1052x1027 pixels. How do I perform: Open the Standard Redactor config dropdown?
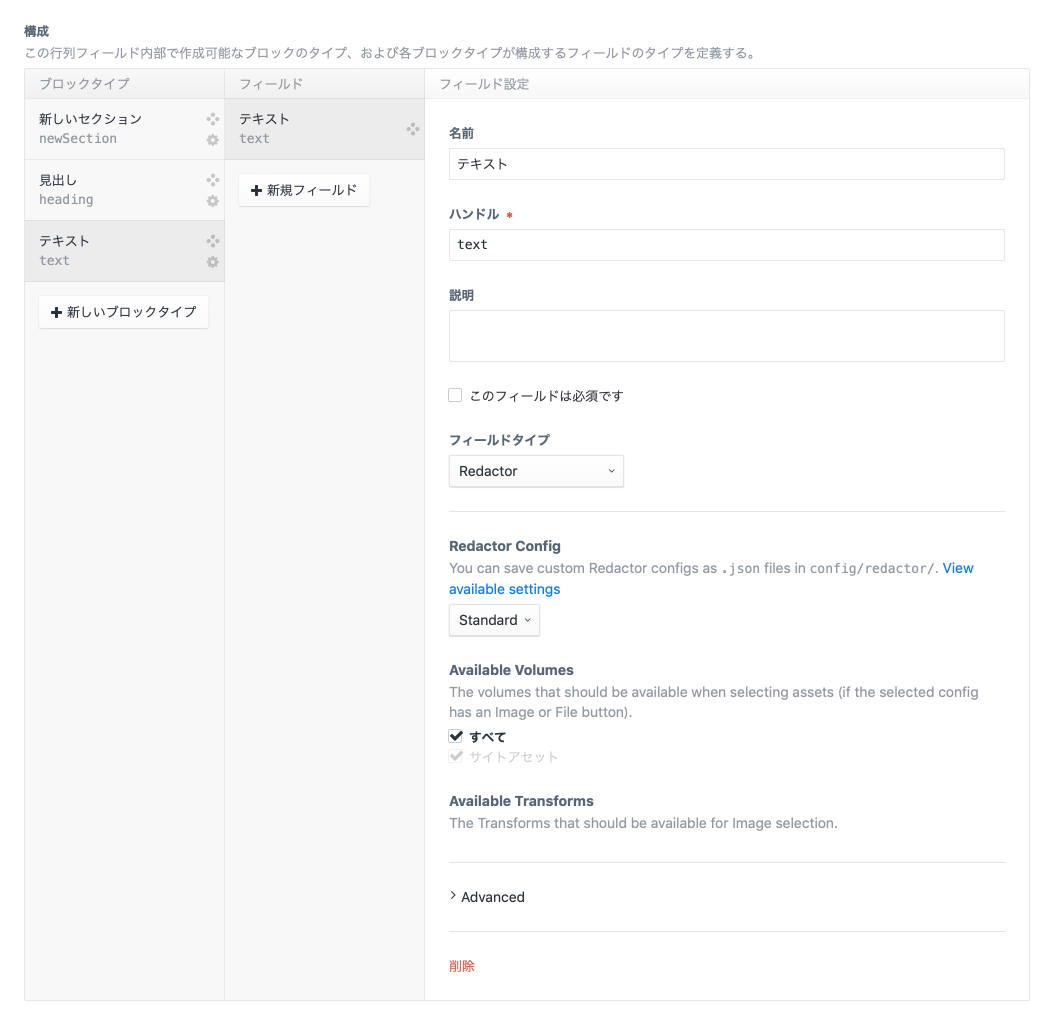click(x=494, y=620)
